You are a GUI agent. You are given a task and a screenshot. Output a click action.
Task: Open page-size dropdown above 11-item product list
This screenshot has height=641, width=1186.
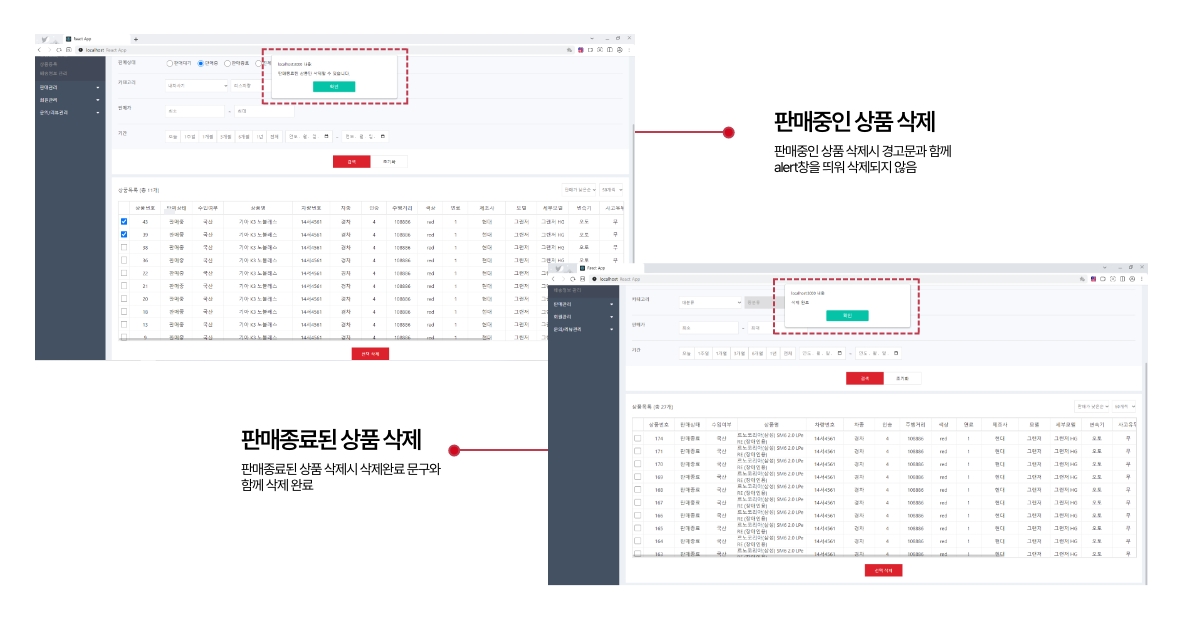pyautogui.click(x=612, y=190)
